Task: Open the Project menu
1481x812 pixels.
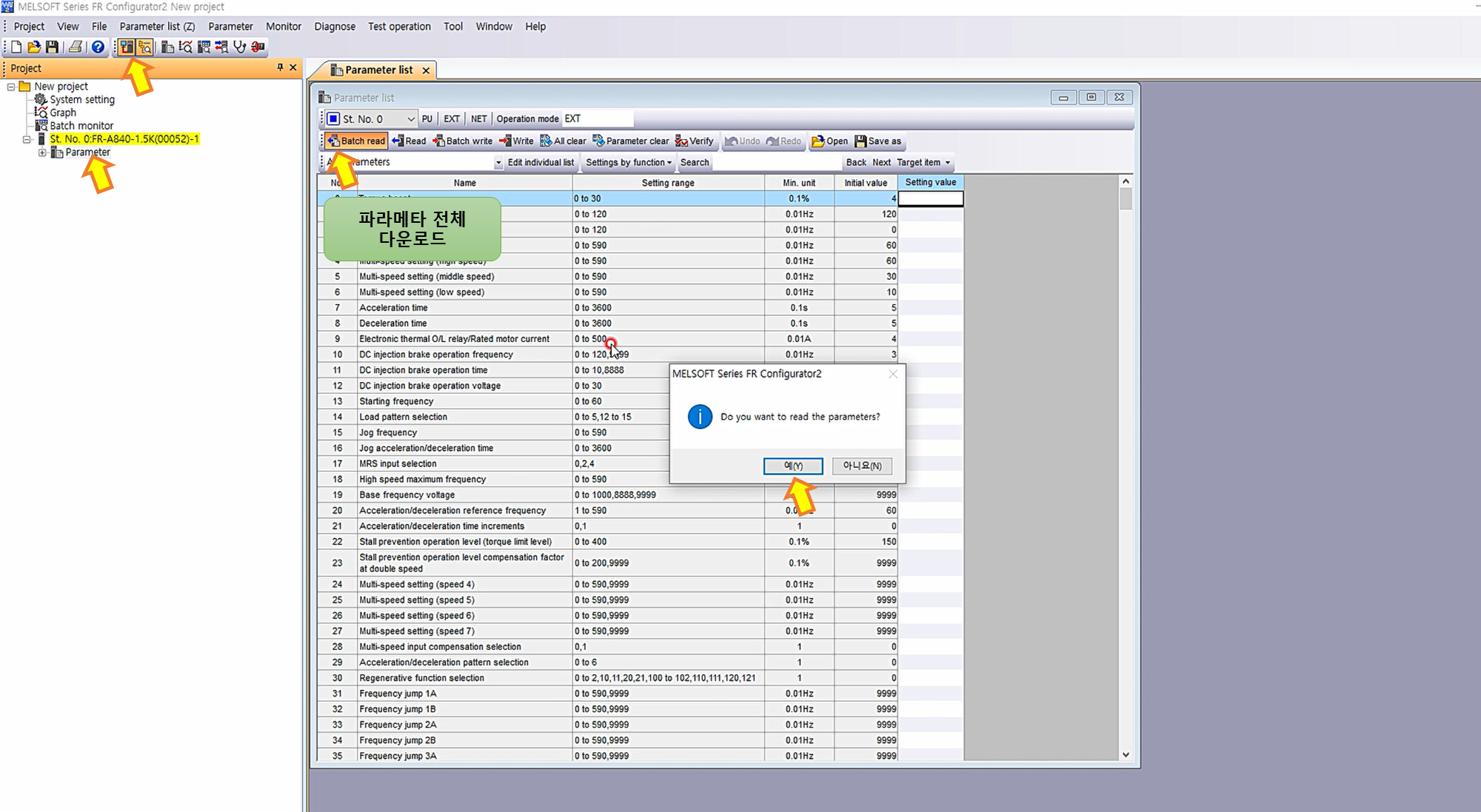Action: (x=29, y=27)
